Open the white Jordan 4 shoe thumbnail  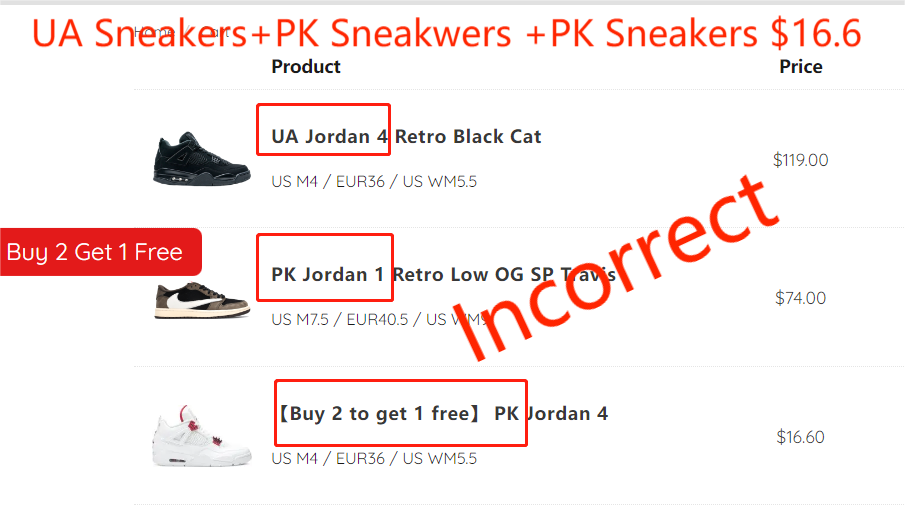tap(201, 436)
